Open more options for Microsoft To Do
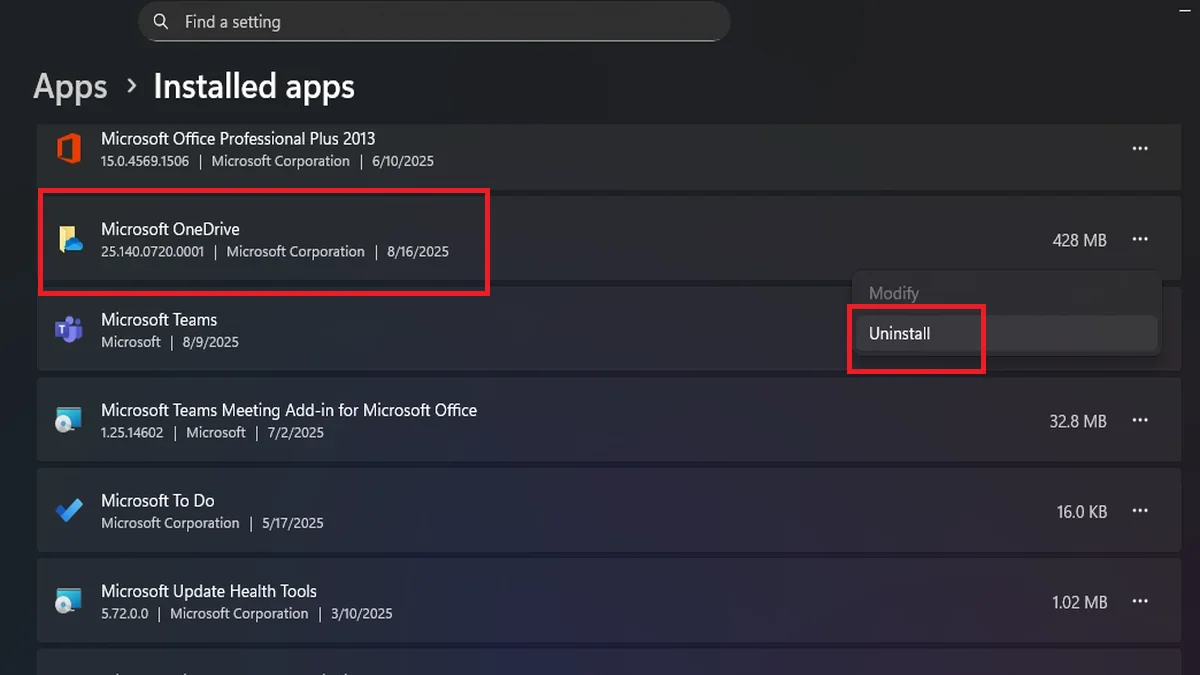 coord(1140,511)
